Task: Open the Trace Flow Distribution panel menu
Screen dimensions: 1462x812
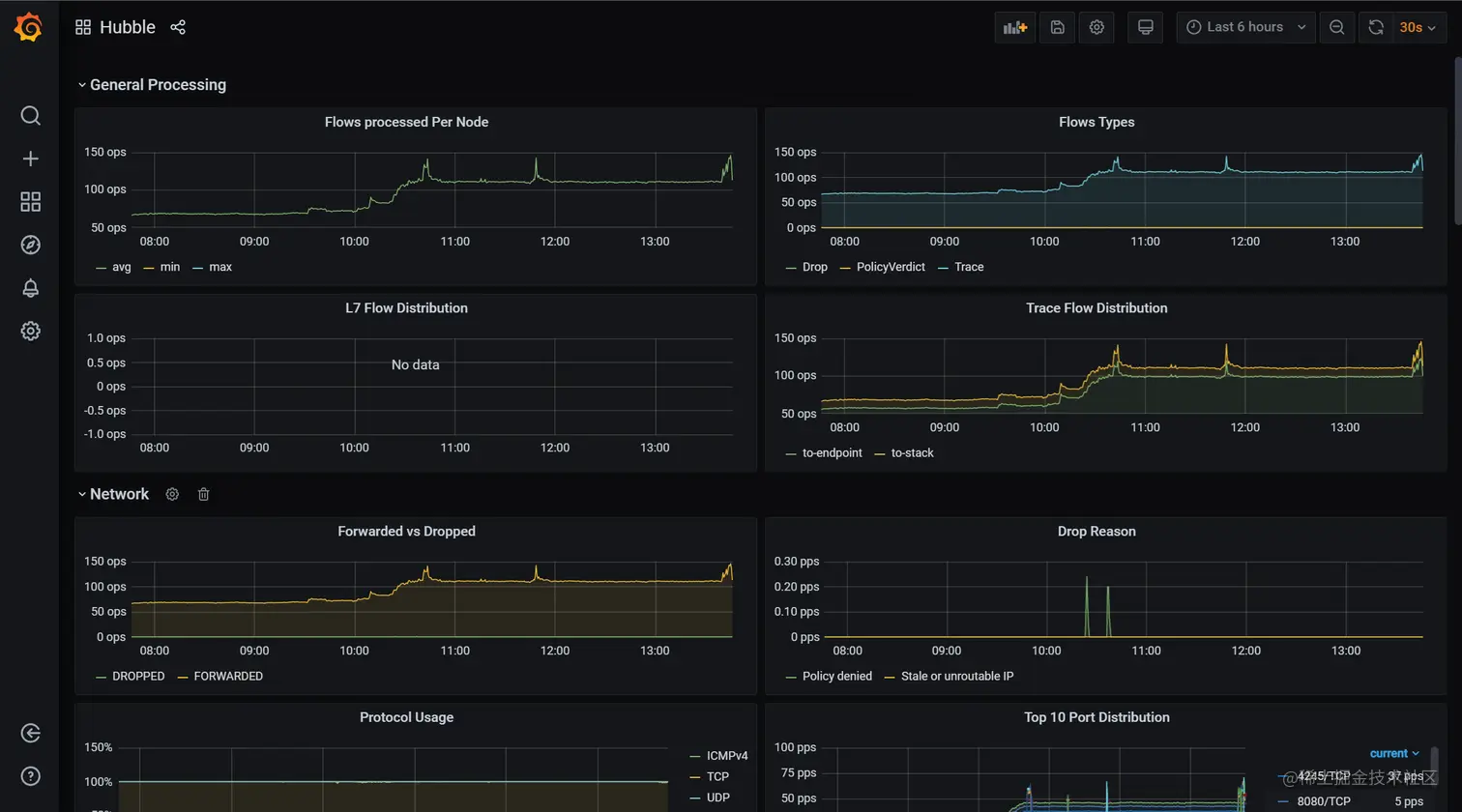Action: pyautogui.click(x=1096, y=307)
